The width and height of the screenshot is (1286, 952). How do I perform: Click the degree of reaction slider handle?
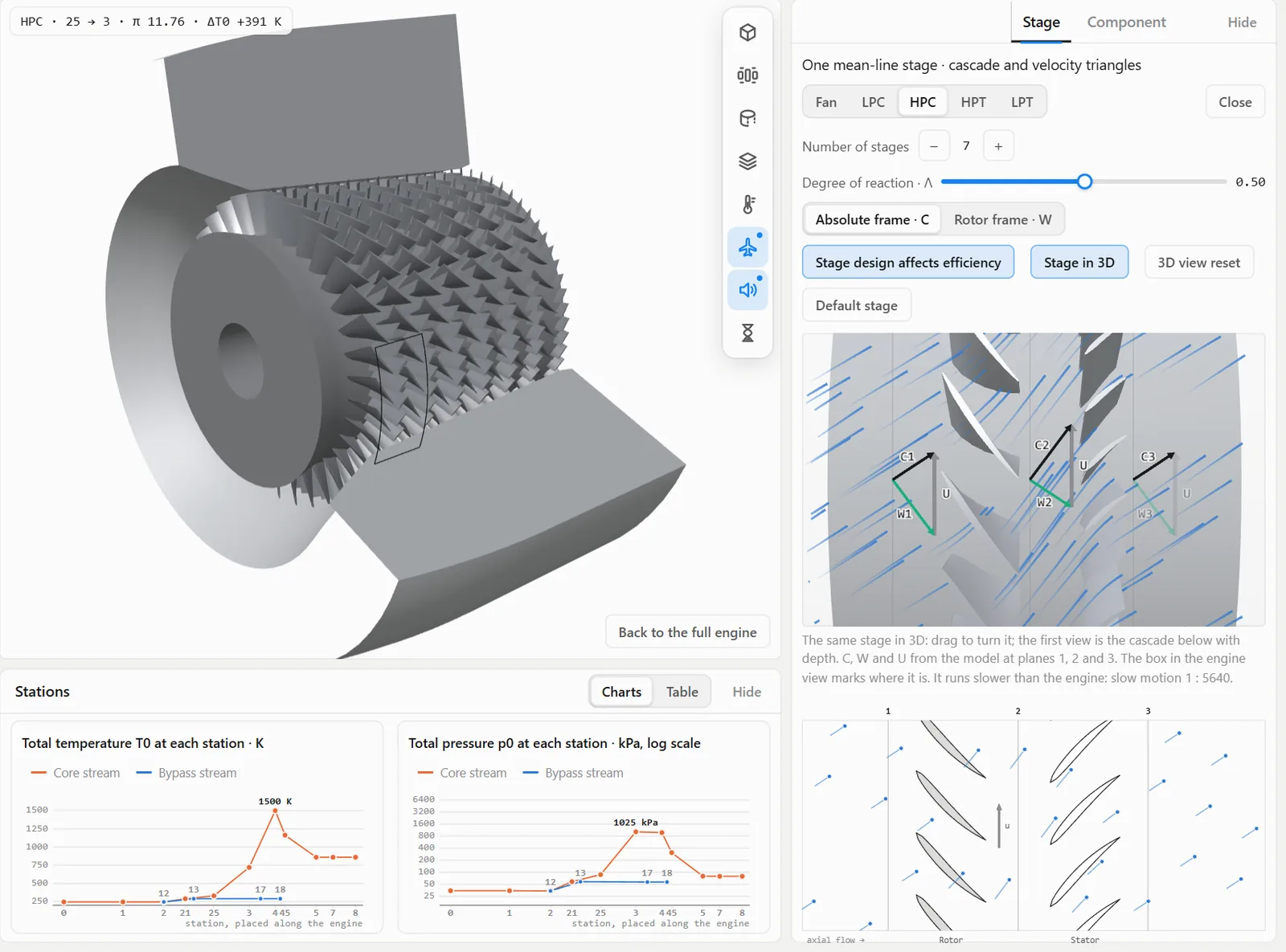(1084, 182)
